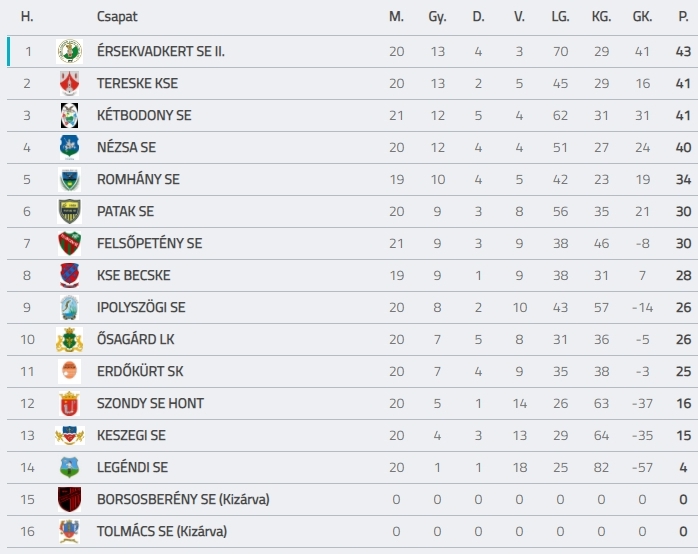Click the Romhány SE team logo
This screenshot has height=554, width=698.
(x=69, y=179)
